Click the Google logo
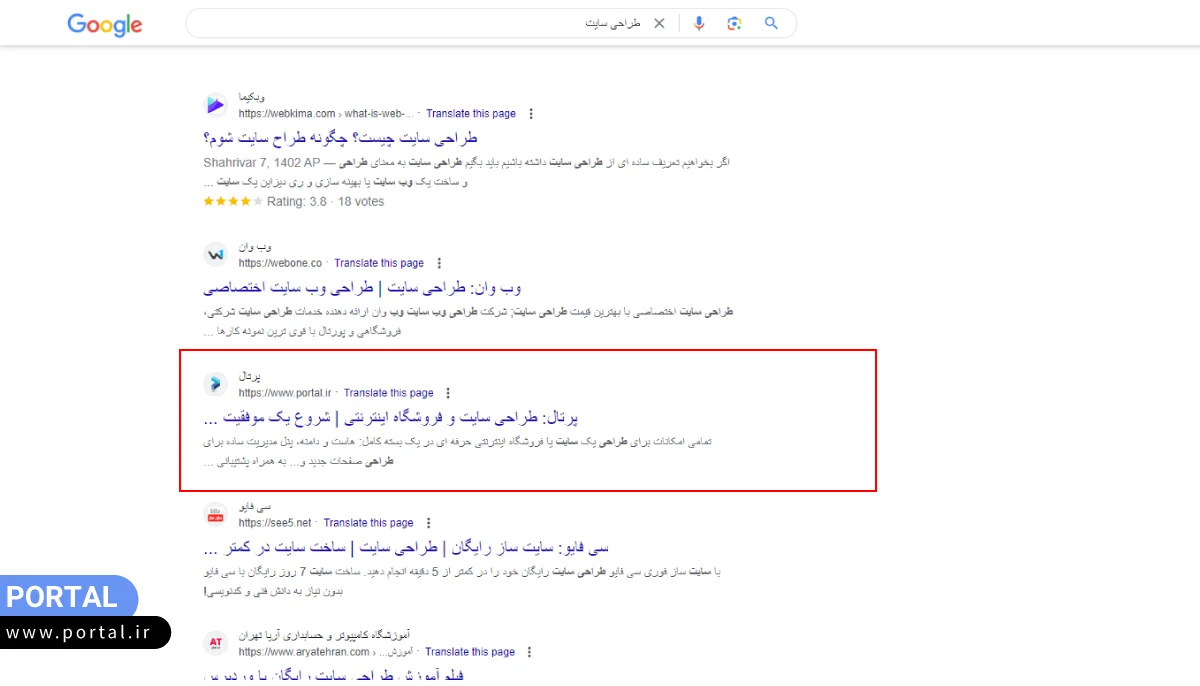 pyautogui.click(x=104, y=25)
